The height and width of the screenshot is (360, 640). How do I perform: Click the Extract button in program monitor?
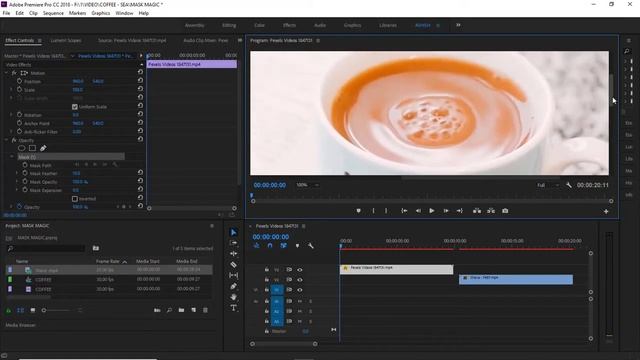(x=491, y=211)
